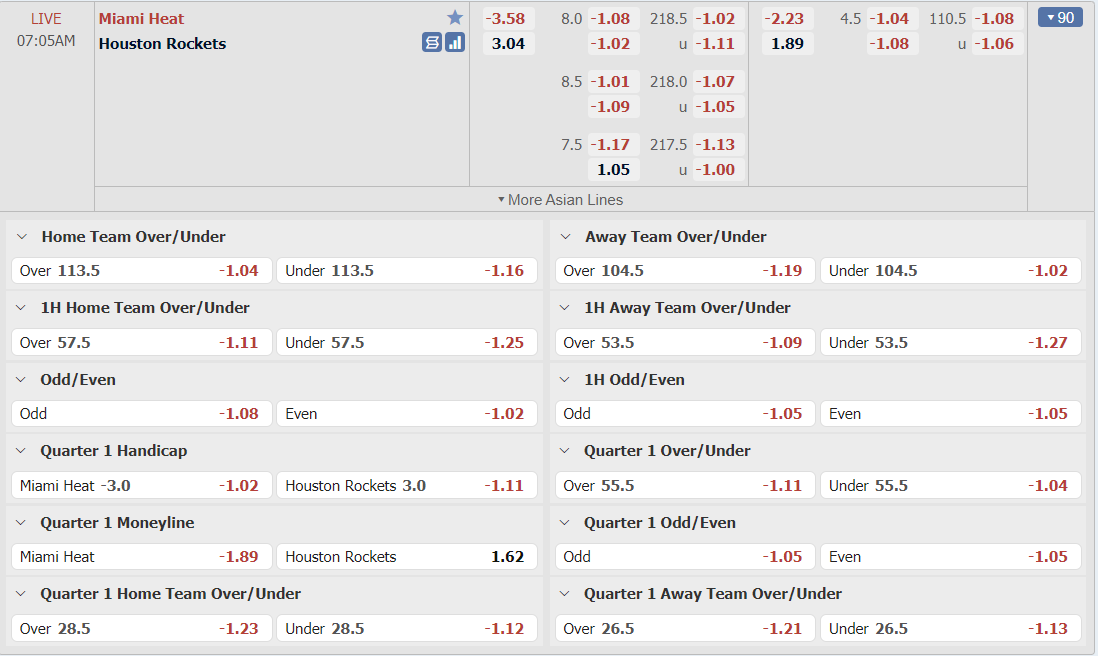This screenshot has width=1098, height=656.
Task: Choose Odd at -1.08 in full-game Odd/Even
Action: pos(141,414)
